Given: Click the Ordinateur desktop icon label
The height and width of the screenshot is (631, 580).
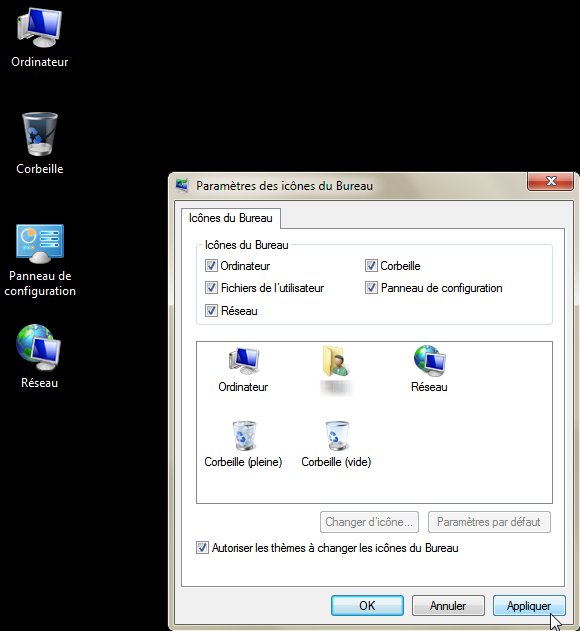Looking at the screenshot, I should pos(39,62).
